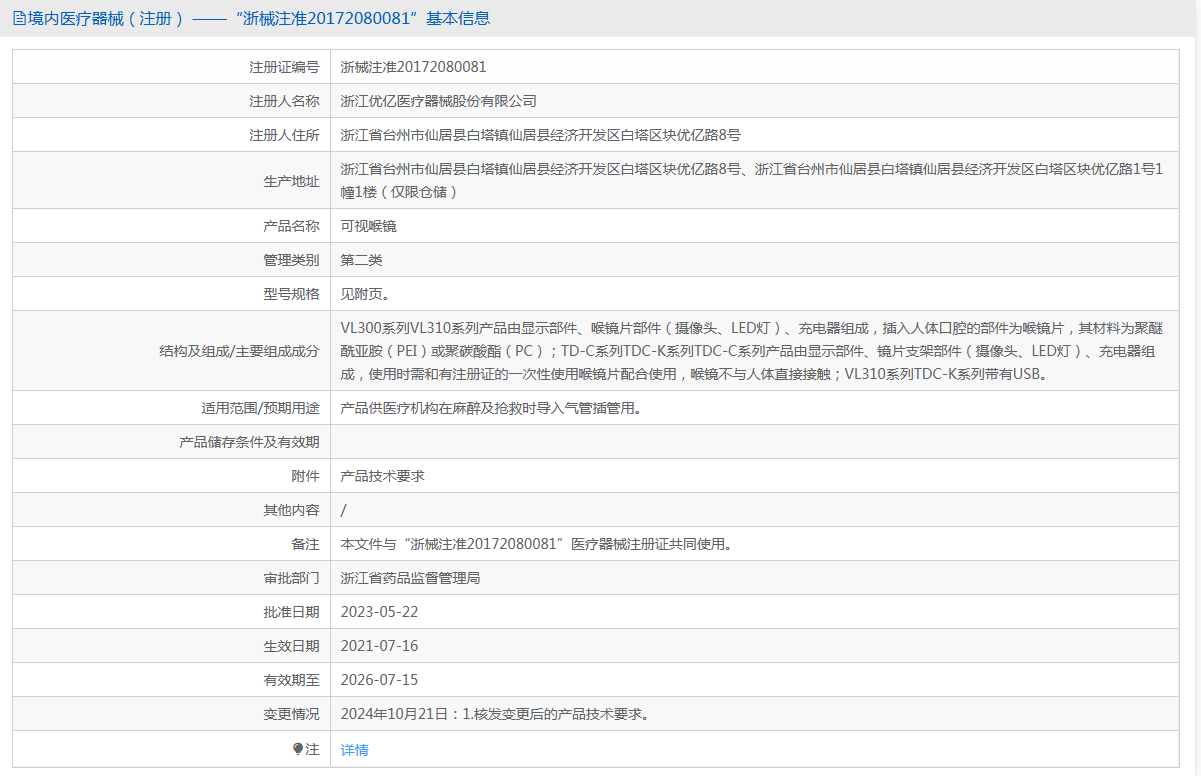Click the 生效日期 label
The image size is (1201, 776).
coord(292,646)
